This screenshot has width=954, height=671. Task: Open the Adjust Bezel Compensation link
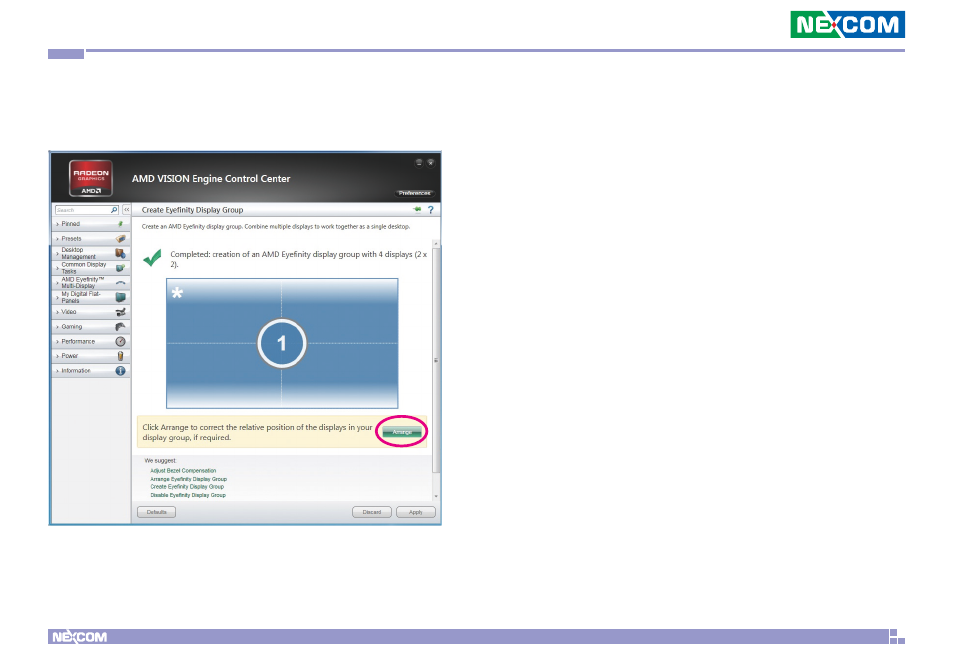point(183,471)
